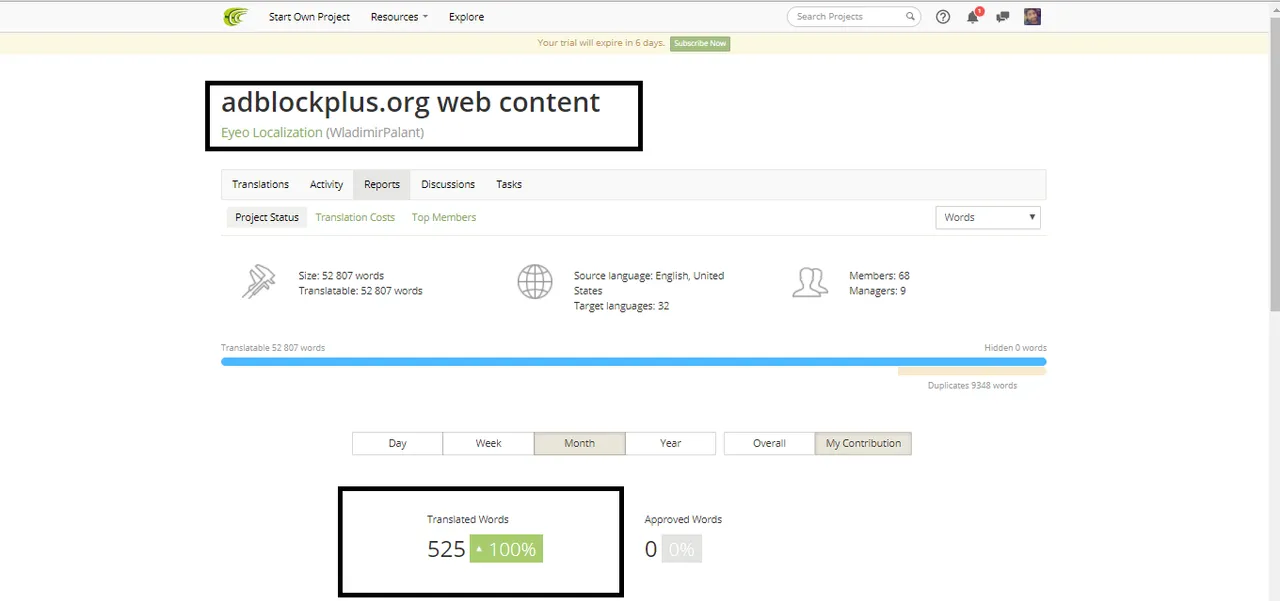The height and width of the screenshot is (601, 1280).
Task: Click the gray 0% badge
Action: click(x=680, y=549)
